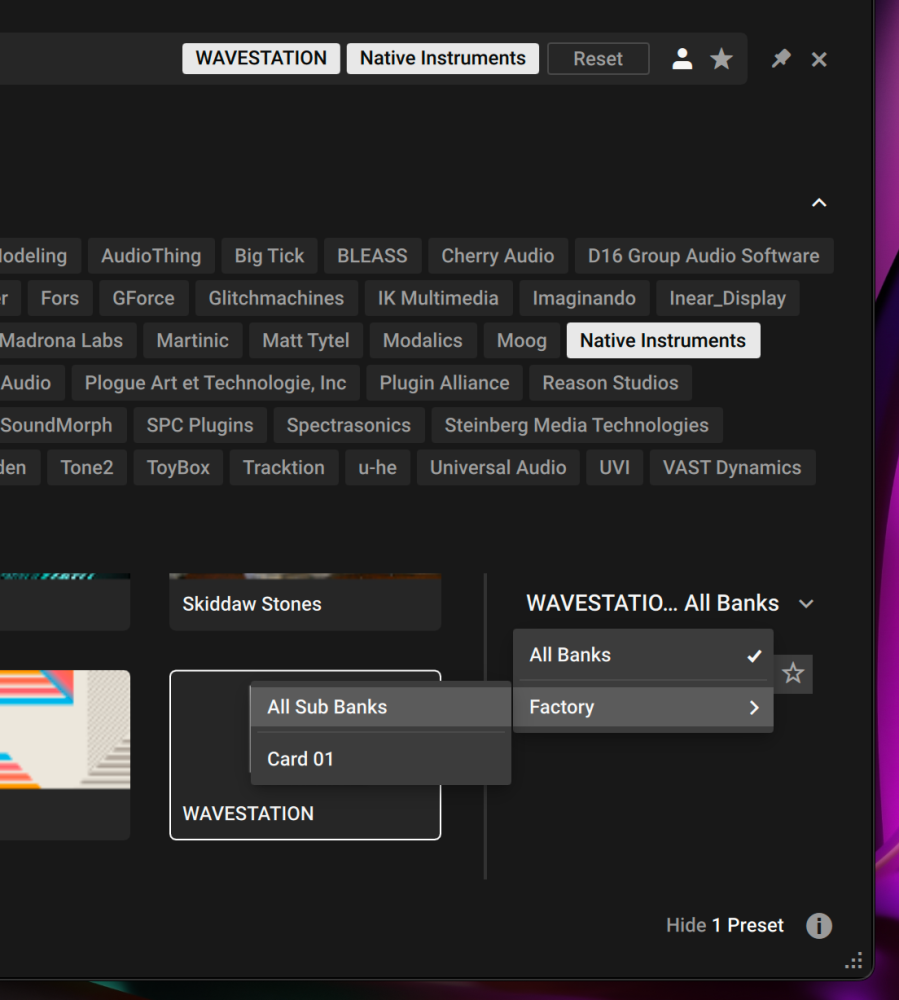Toggle the Fors vendor tag
Viewport: 899px width, 1000px height.
pos(60,298)
